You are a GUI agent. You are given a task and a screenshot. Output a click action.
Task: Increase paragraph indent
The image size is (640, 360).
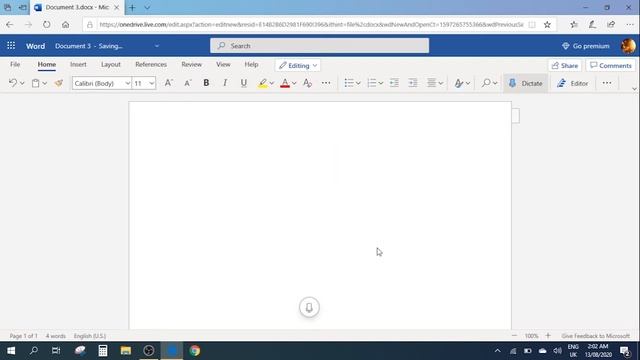(x=413, y=83)
